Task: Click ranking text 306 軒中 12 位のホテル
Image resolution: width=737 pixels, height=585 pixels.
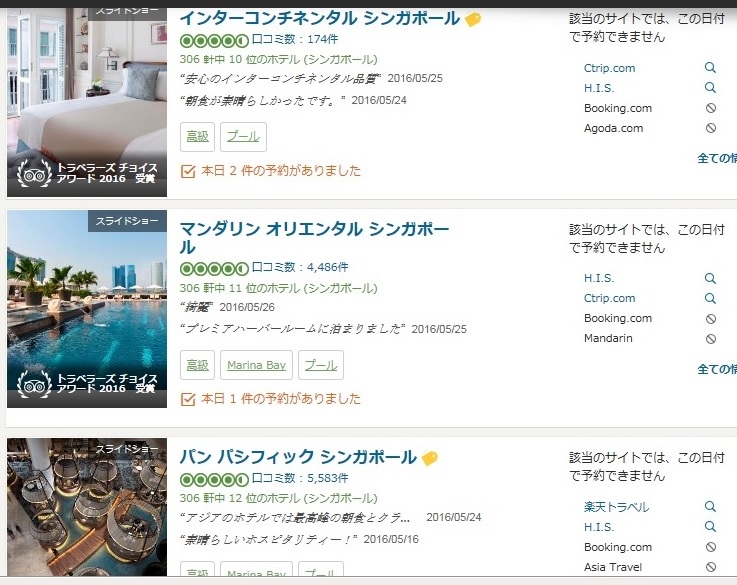Action: pos(279,498)
